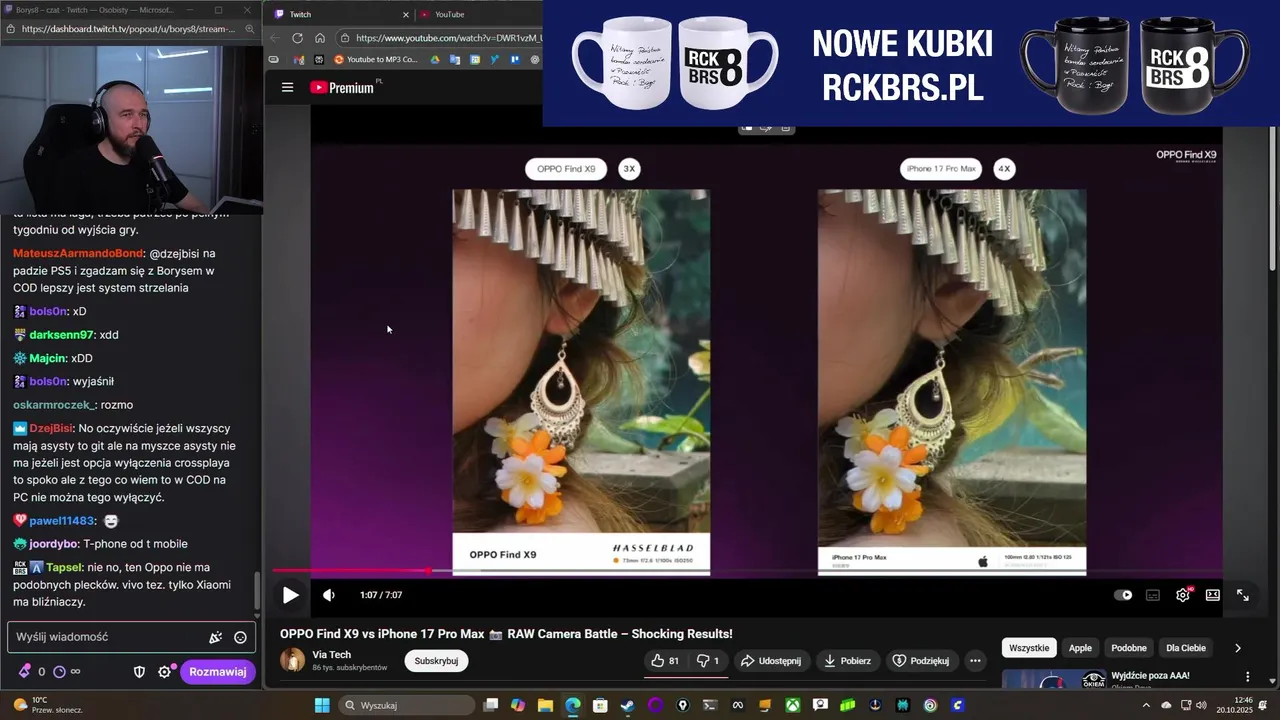Open the Windows Start menu

coord(322,705)
